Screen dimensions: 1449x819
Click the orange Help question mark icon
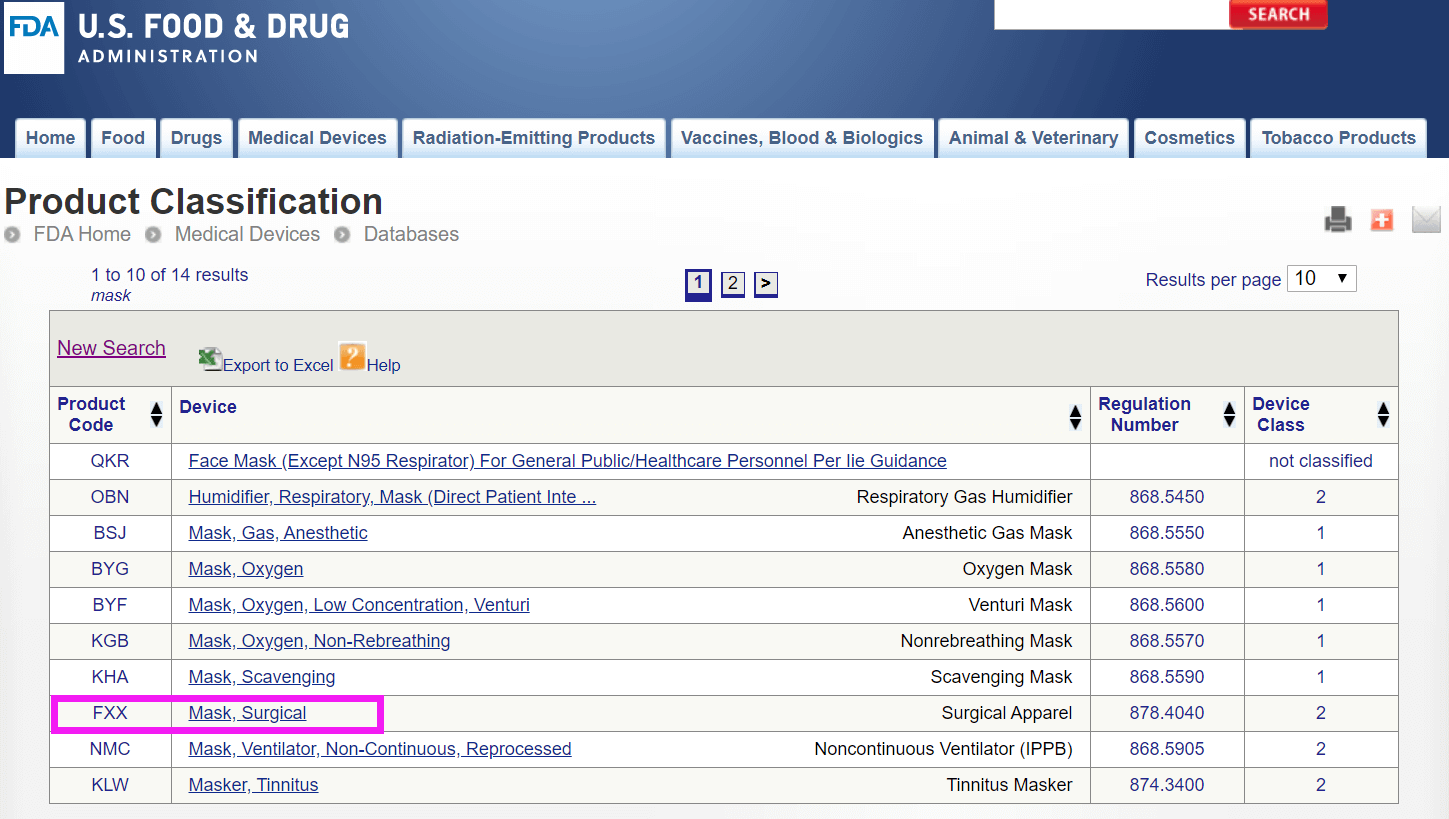coord(352,357)
